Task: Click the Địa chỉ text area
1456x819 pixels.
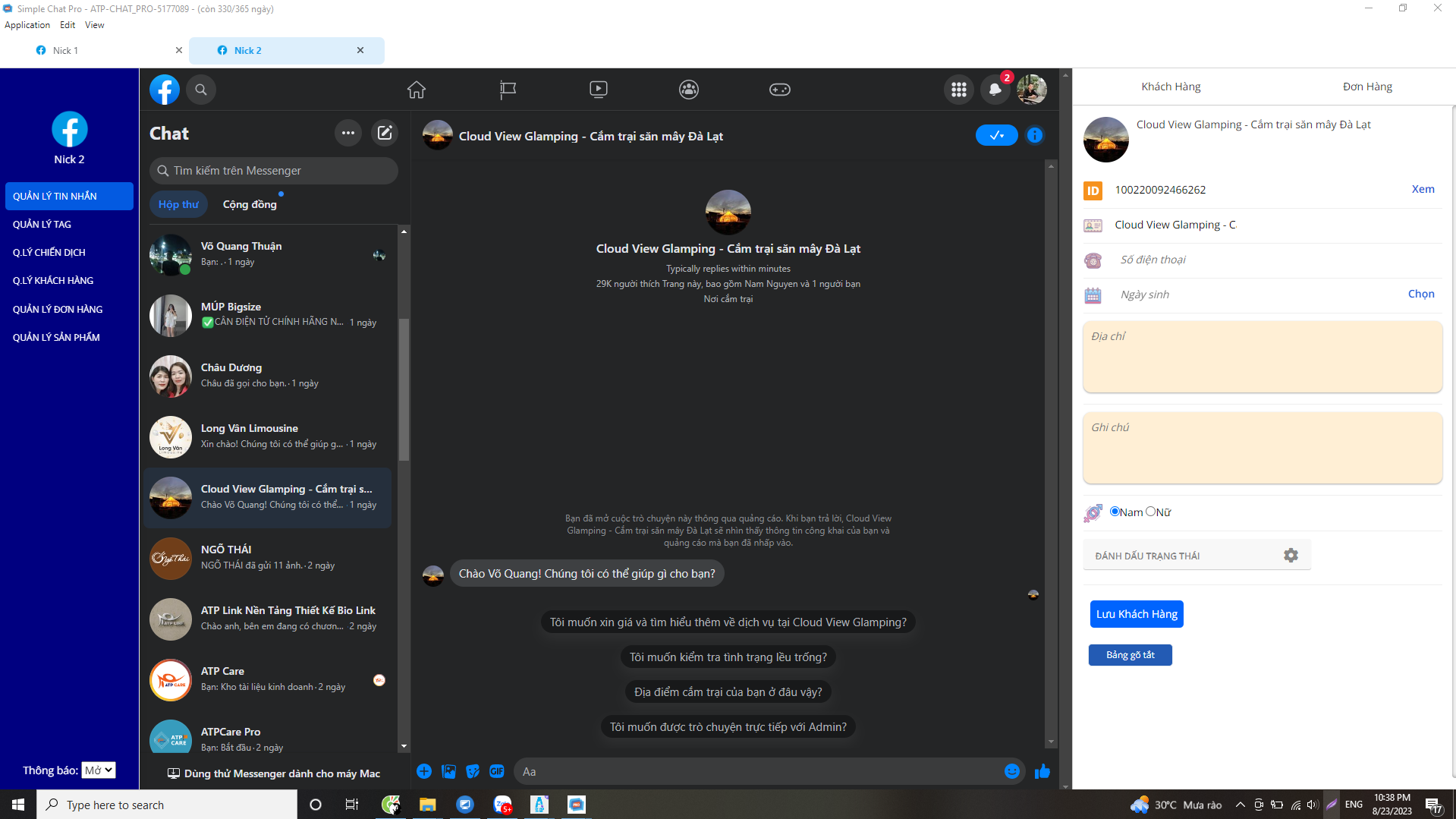Action: click(1263, 357)
